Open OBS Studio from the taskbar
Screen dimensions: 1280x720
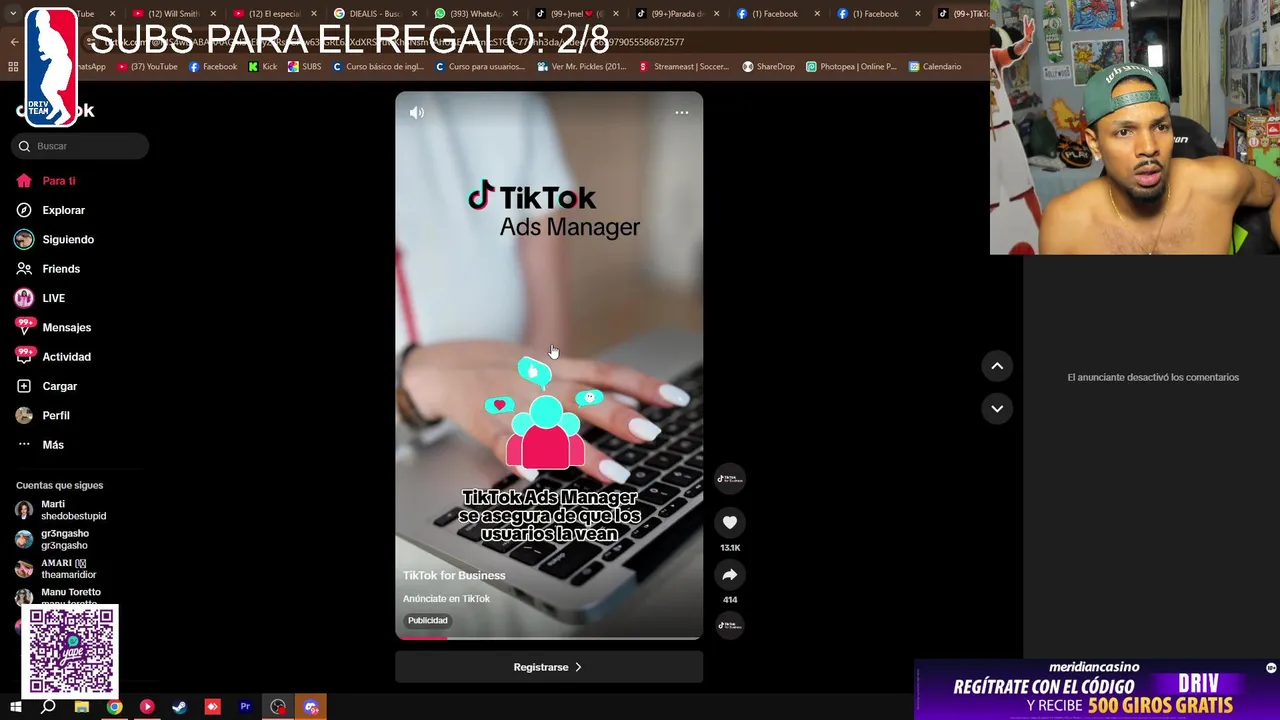click(278, 707)
